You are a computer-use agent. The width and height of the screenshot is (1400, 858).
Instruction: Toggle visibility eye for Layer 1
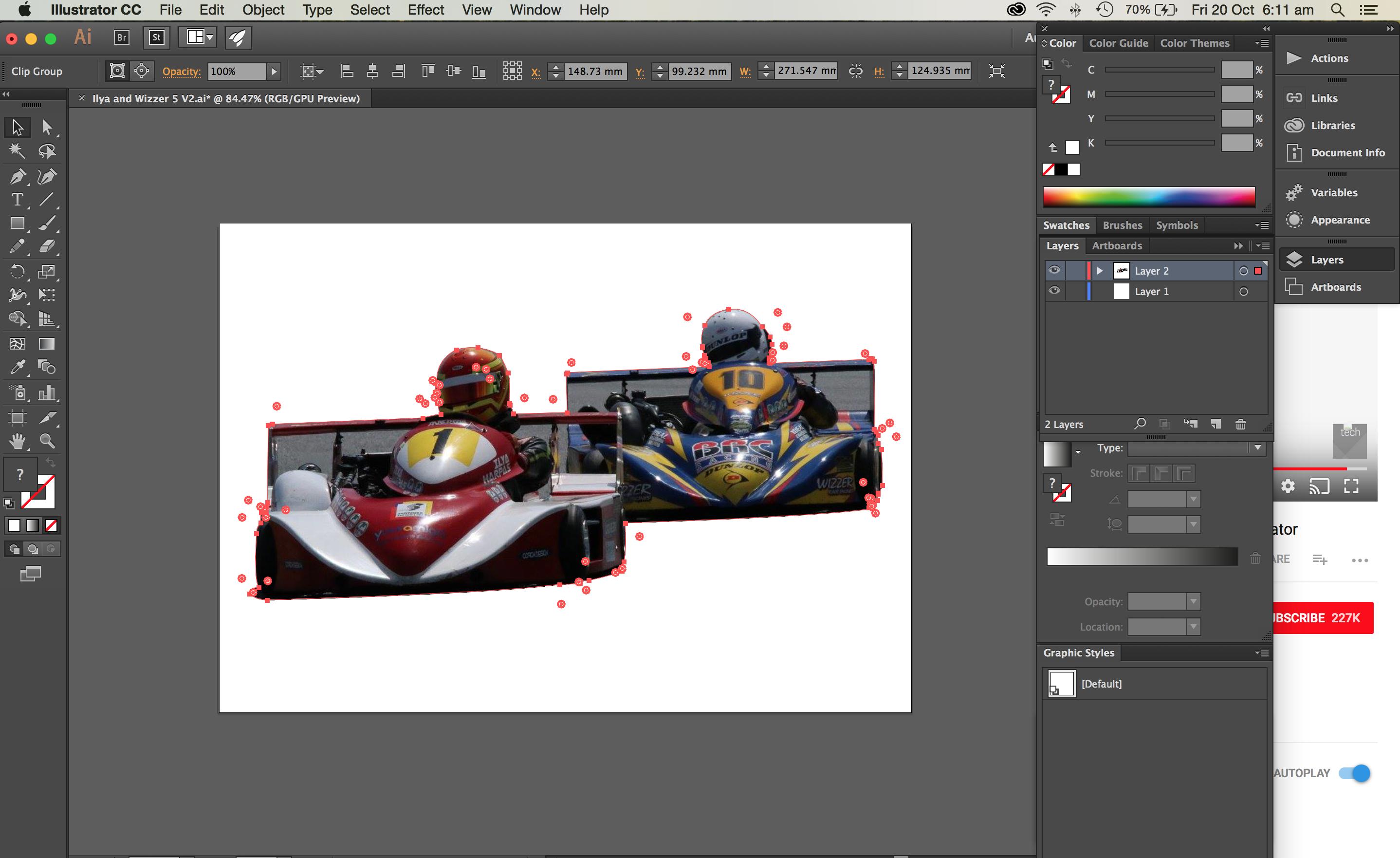(x=1054, y=291)
